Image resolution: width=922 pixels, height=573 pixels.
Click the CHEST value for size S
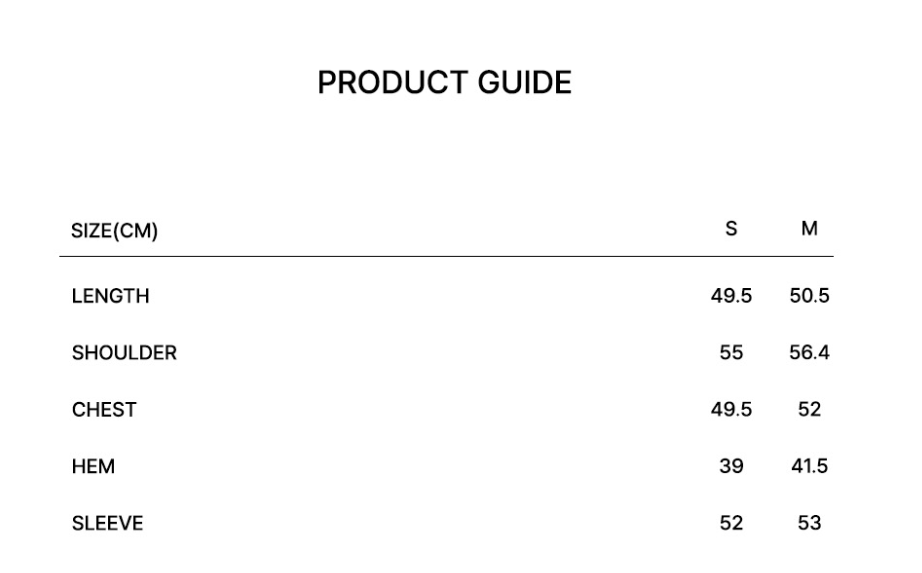click(x=731, y=410)
